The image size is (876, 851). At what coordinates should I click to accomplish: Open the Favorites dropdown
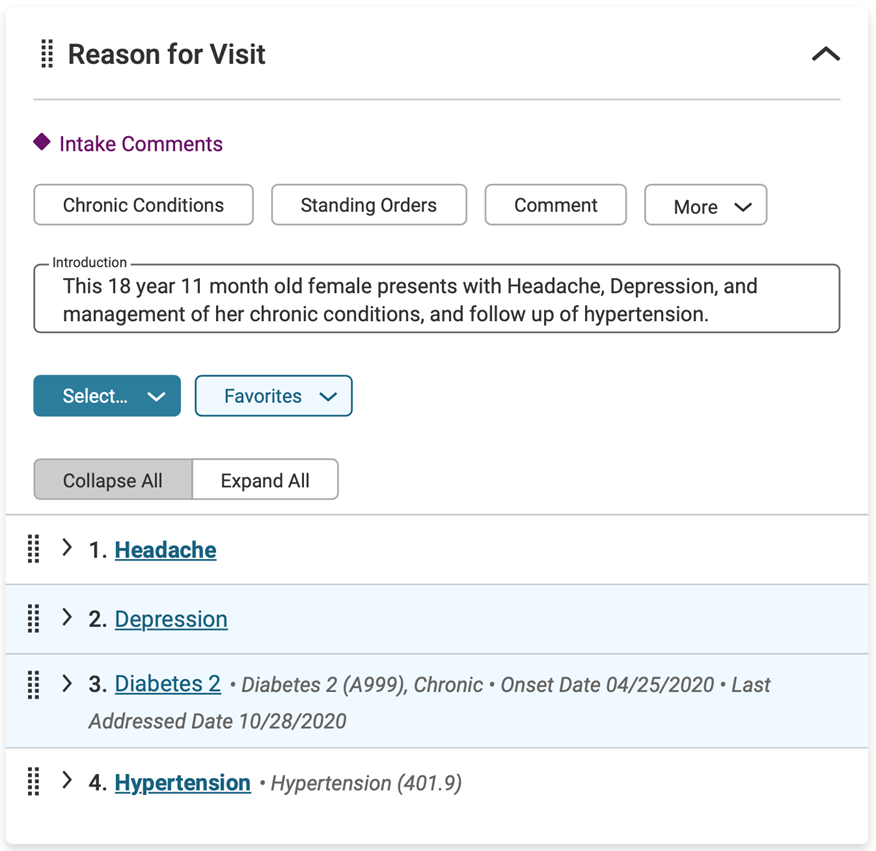(274, 396)
